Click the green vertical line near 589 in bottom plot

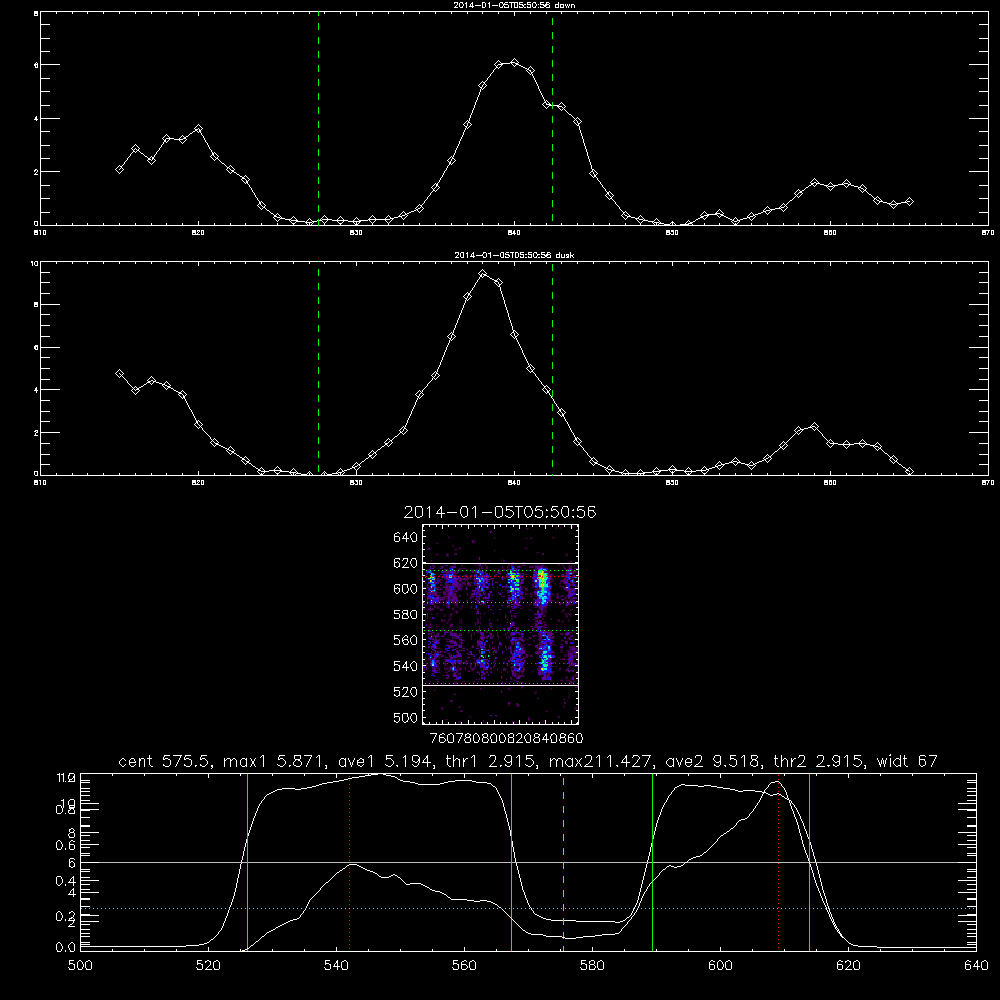pyautogui.click(x=652, y=861)
